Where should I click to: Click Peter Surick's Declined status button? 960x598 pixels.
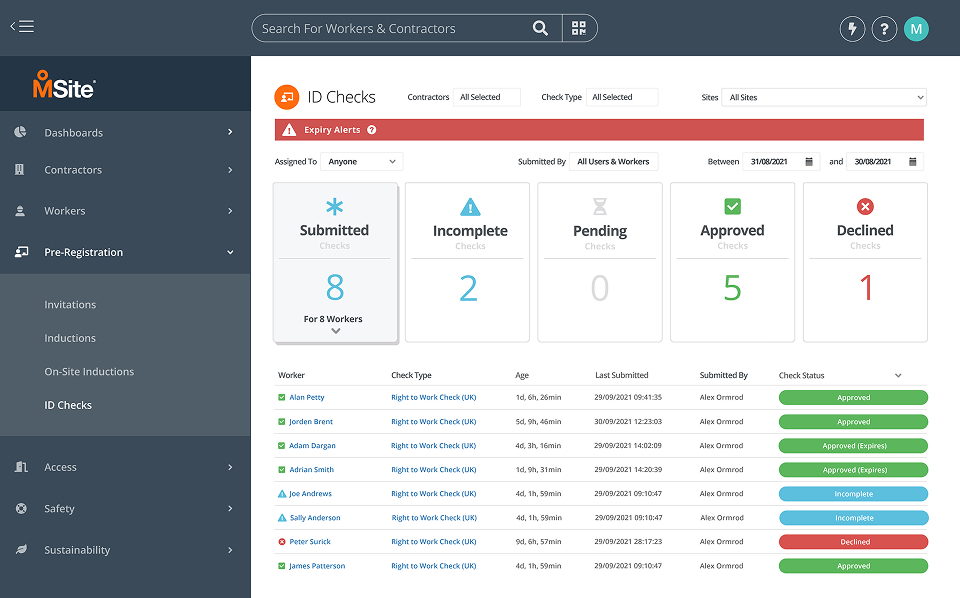coord(853,542)
